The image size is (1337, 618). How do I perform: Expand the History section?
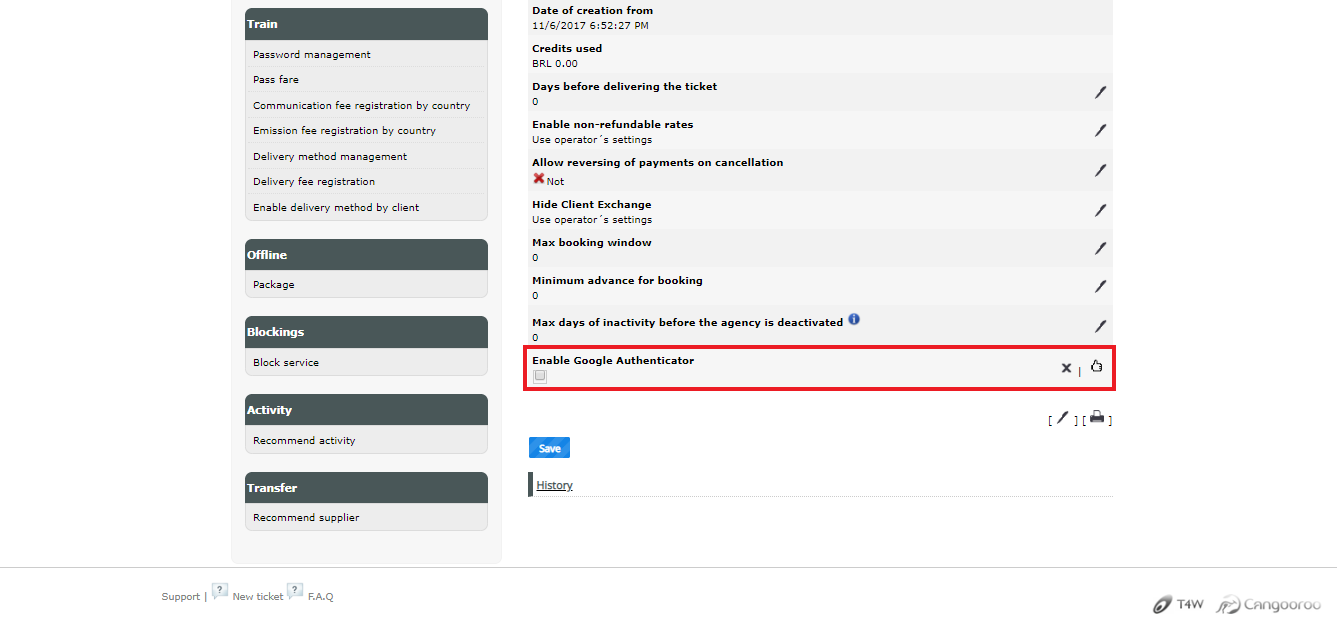[x=554, y=485]
